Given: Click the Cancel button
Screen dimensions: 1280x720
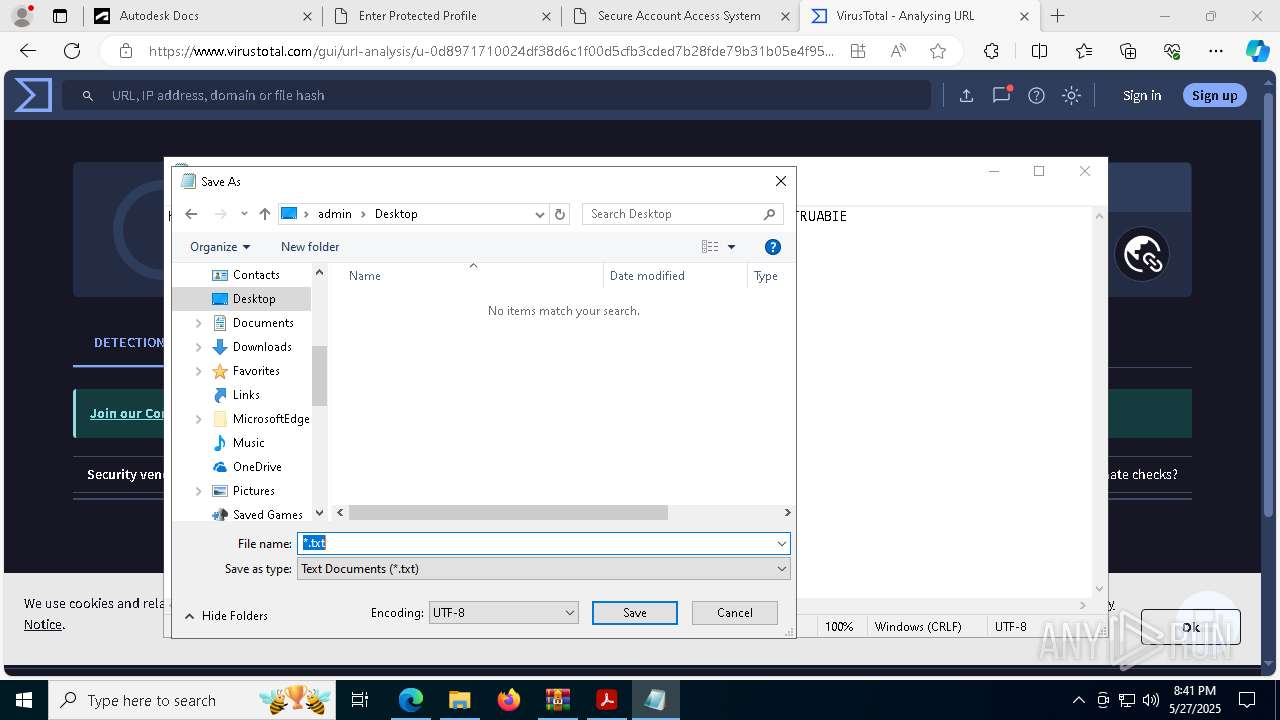Looking at the screenshot, I should (735, 613).
